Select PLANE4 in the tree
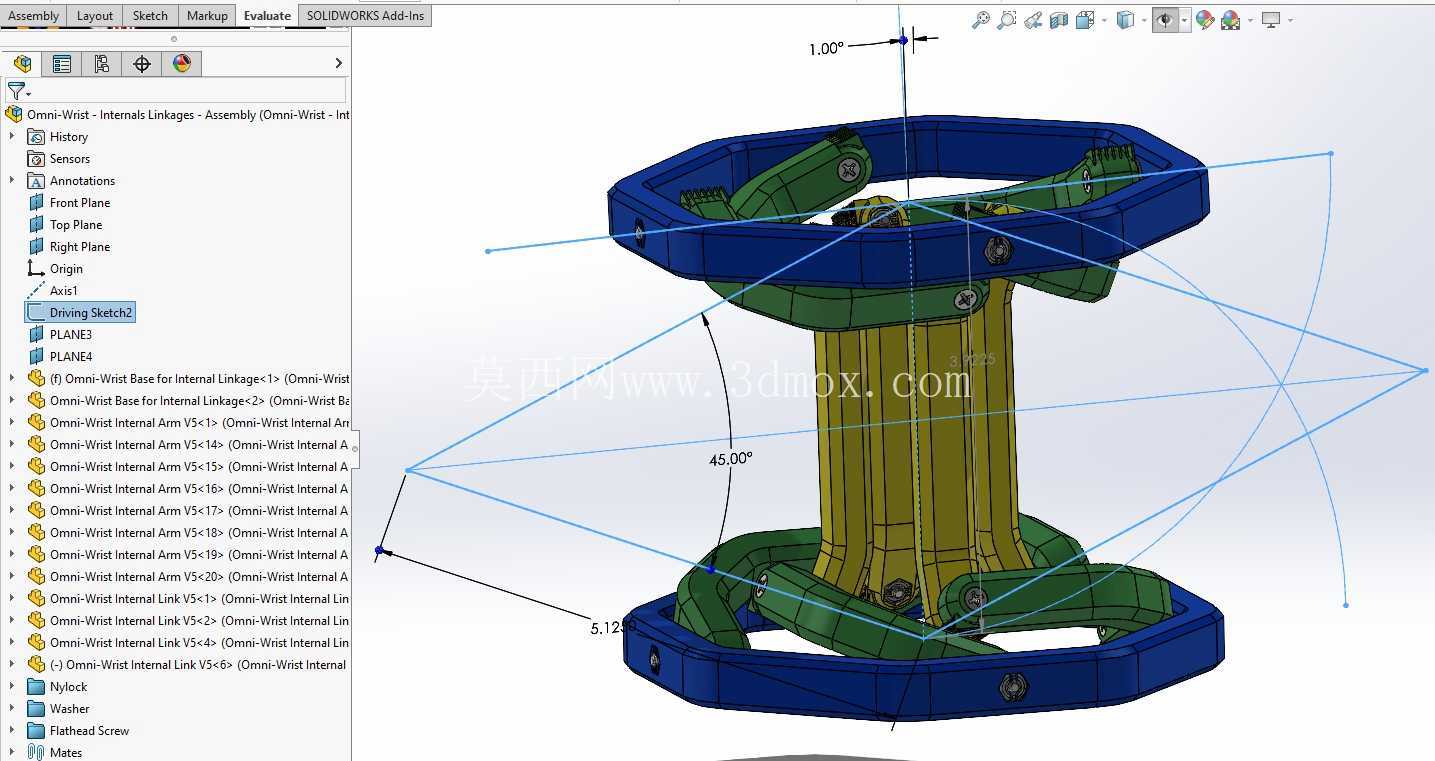The height and width of the screenshot is (761, 1435). (71, 357)
